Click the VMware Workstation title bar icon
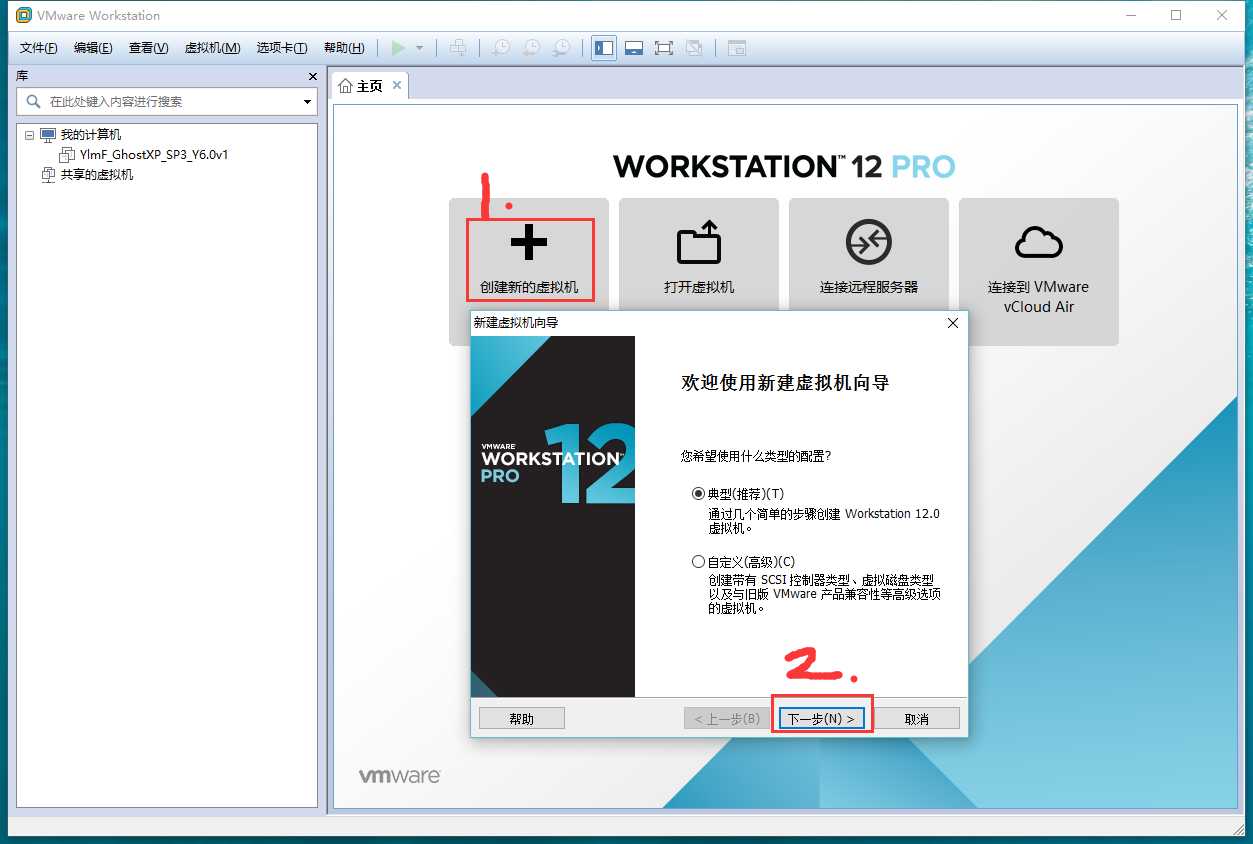Viewport: 1253px width, 844px height. 23,16
